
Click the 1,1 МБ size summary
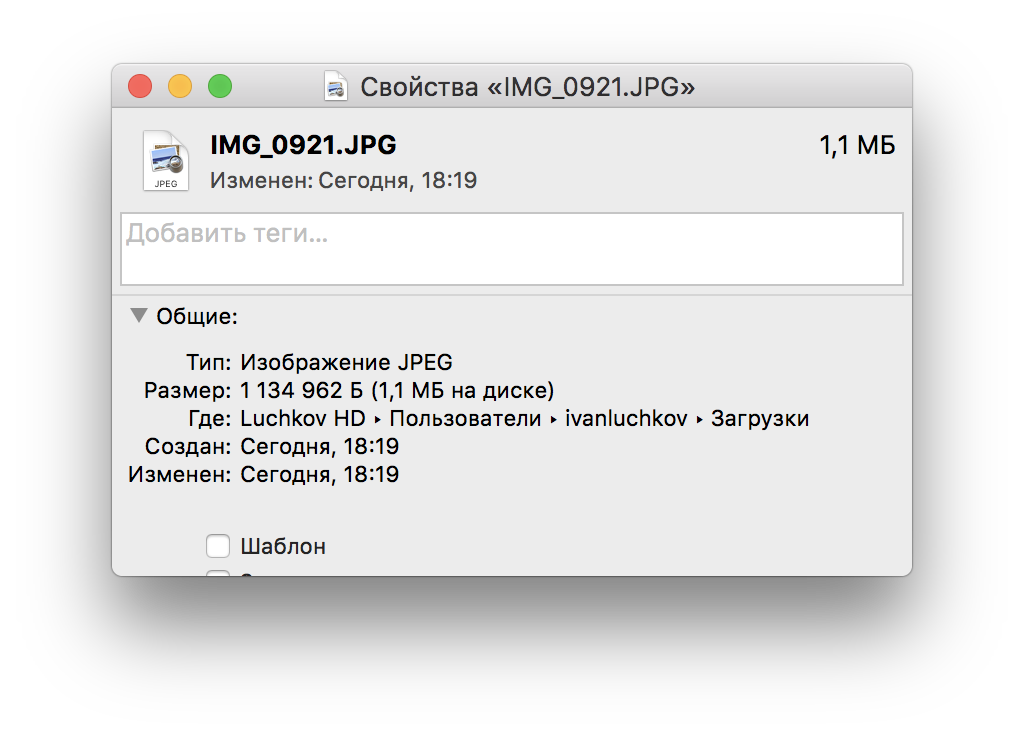857,146
